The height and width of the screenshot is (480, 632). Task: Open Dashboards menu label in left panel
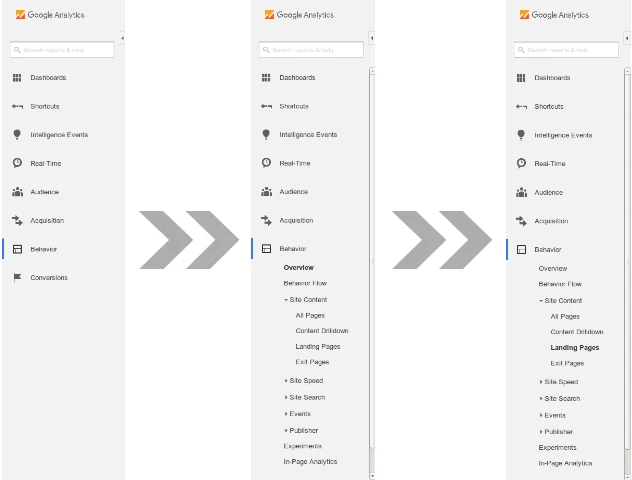pos(48,77)
